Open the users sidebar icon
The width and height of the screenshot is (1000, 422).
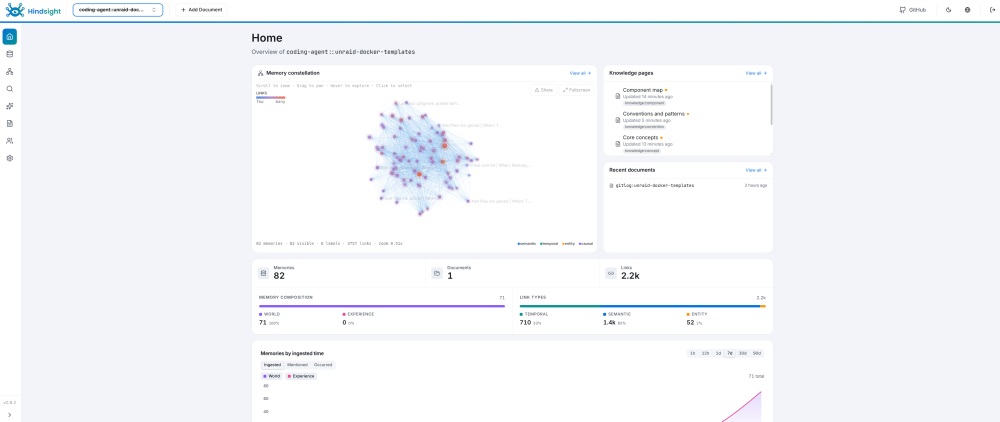point(10,141)
